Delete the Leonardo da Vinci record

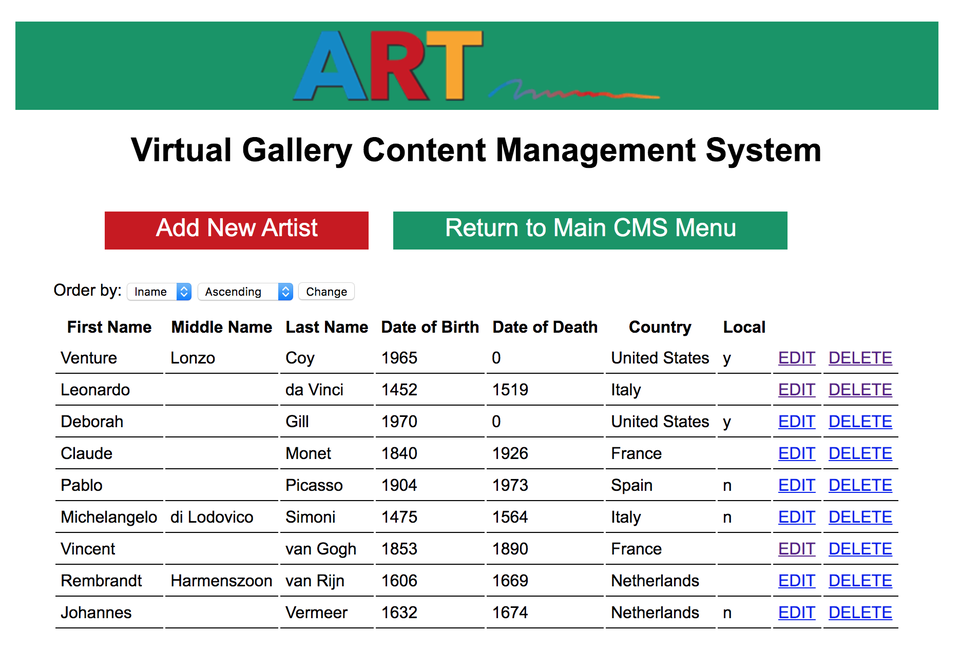(x=860, y=389)
